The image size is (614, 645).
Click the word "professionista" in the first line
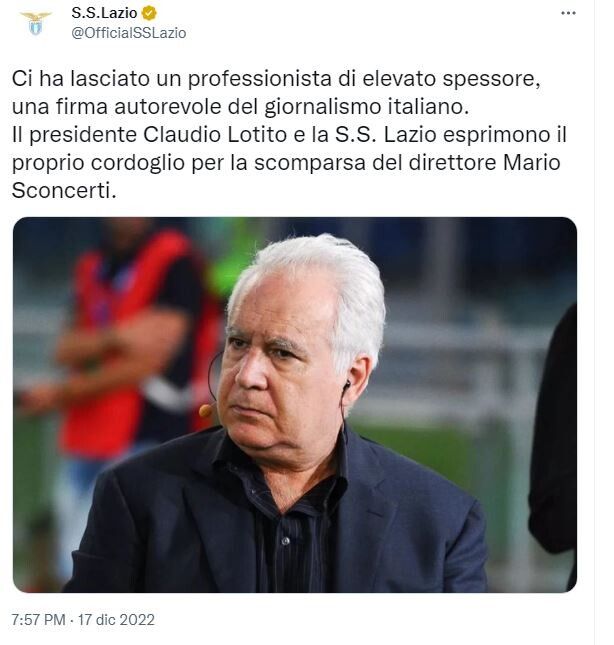260,79
